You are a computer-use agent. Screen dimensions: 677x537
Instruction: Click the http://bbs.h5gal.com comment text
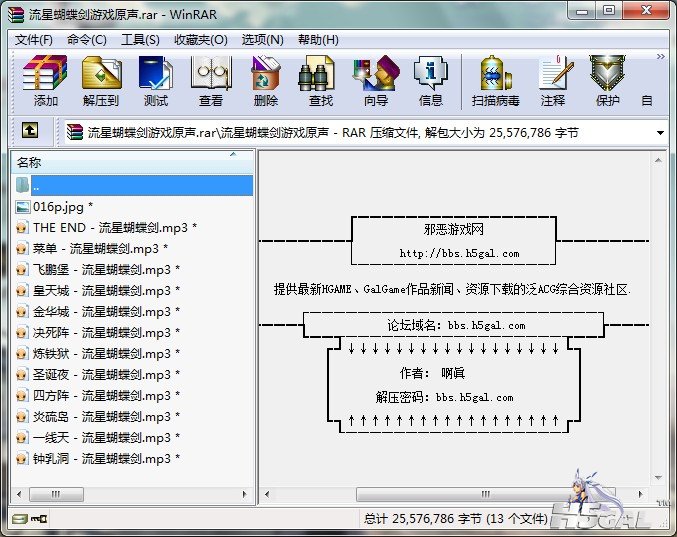(459, 253)
